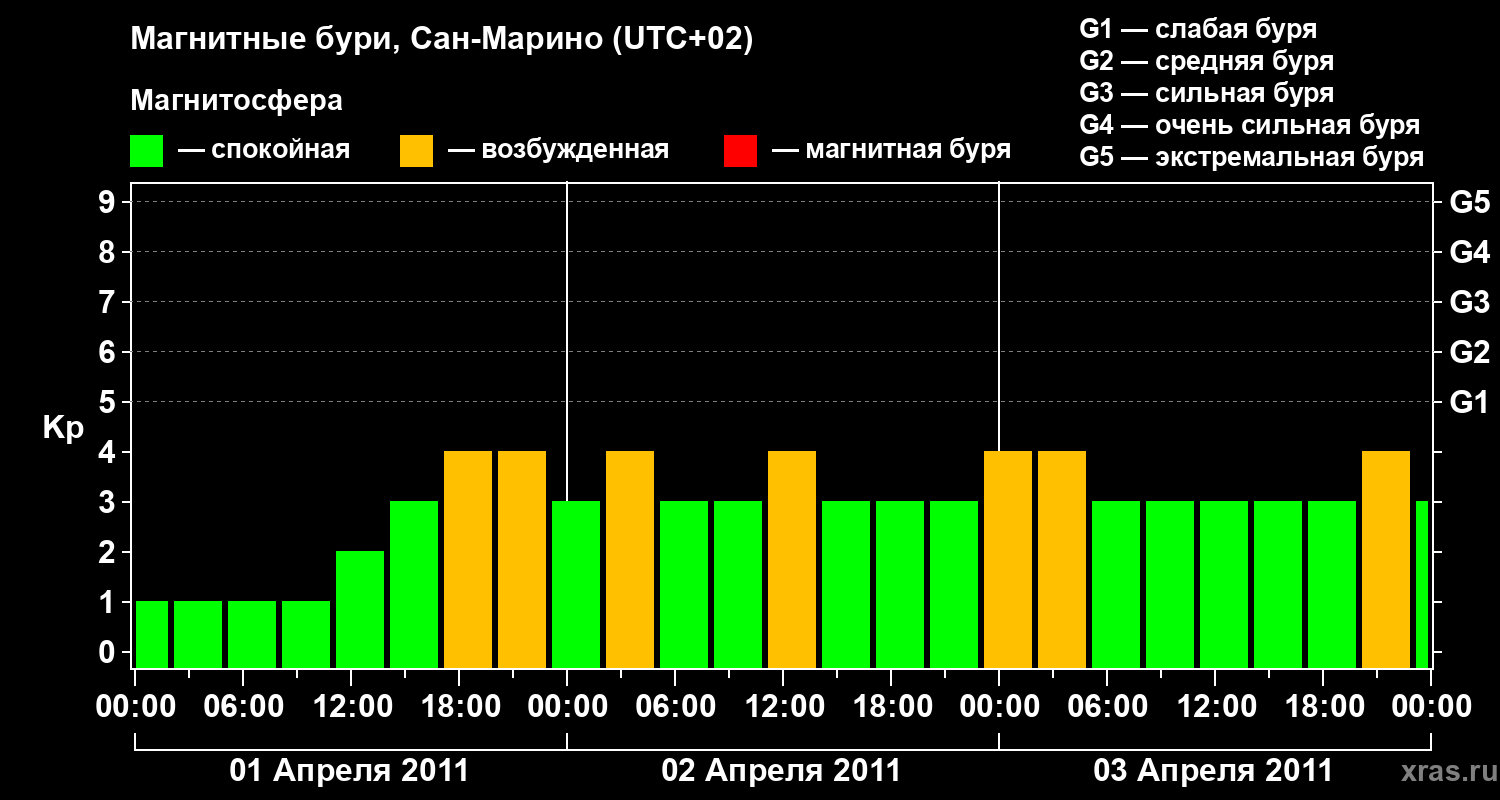Image resolution: width=1500 pixels, height=800 pixels.
Task: Click the orange 00:00 bar on 03 Апреля
Action: tap(1008, 559)
